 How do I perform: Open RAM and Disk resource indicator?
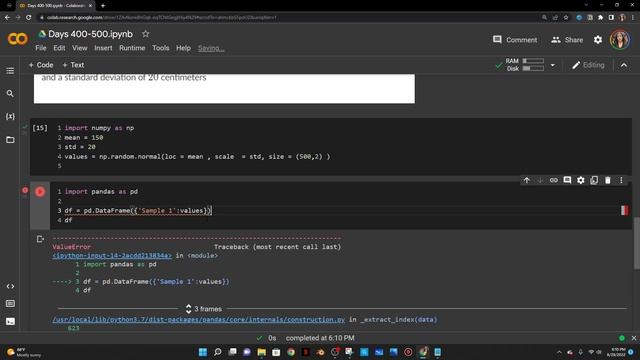[x=524, y=65]
